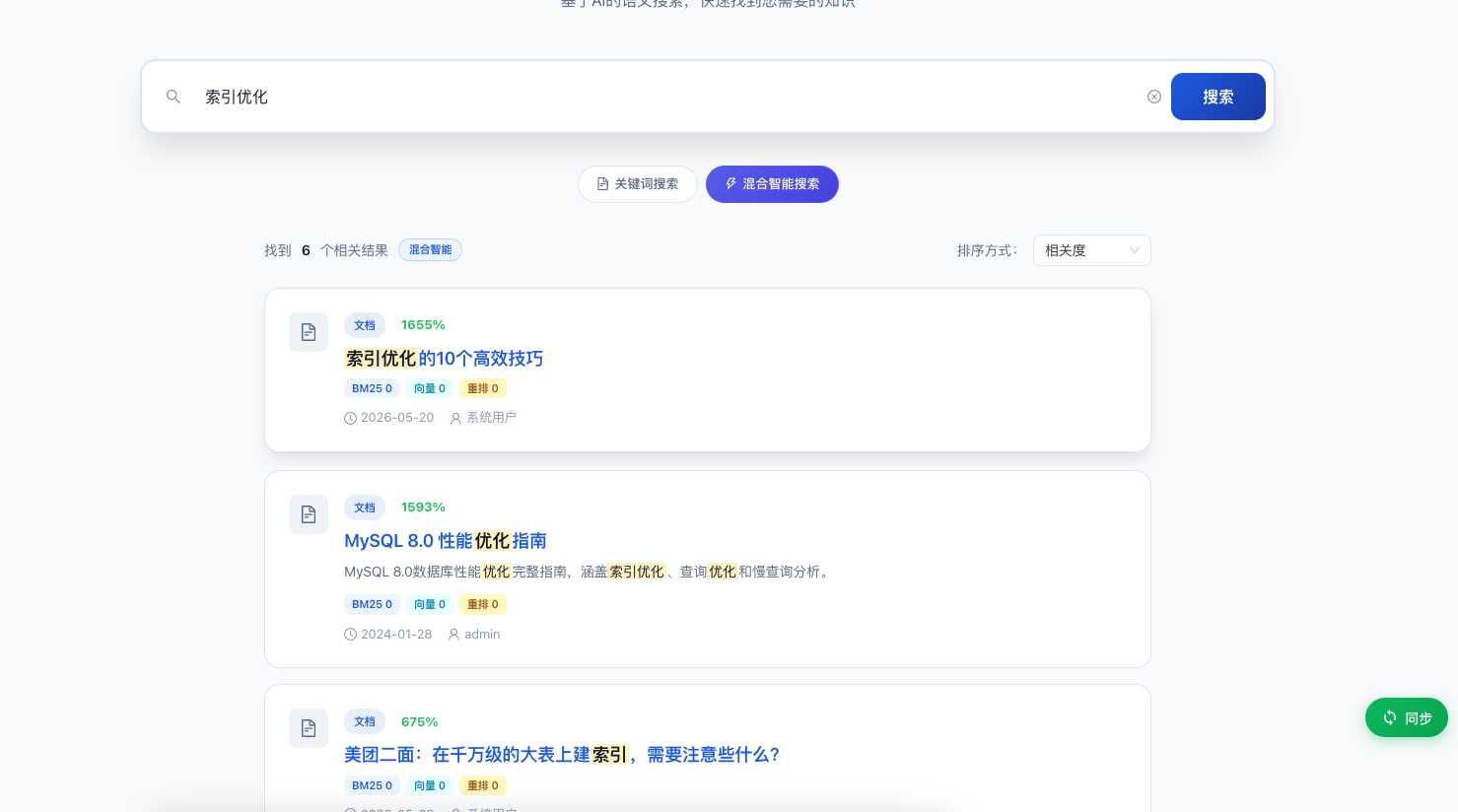
Task: Click the blue 搜索 button
Action: point(1218,97)
